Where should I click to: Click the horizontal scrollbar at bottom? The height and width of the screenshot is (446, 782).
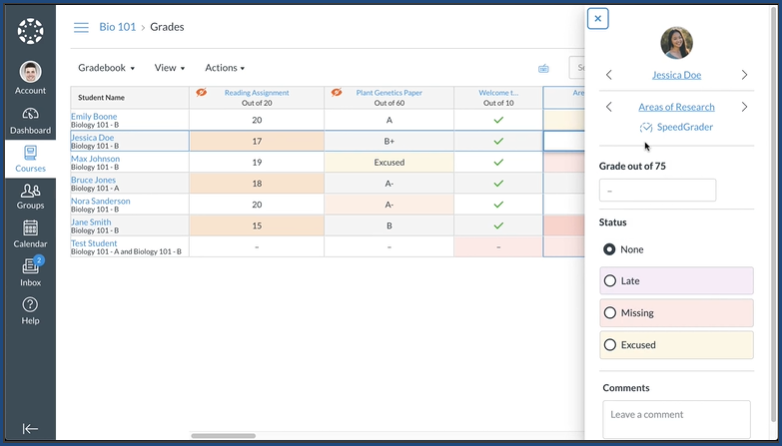(223, 436)
